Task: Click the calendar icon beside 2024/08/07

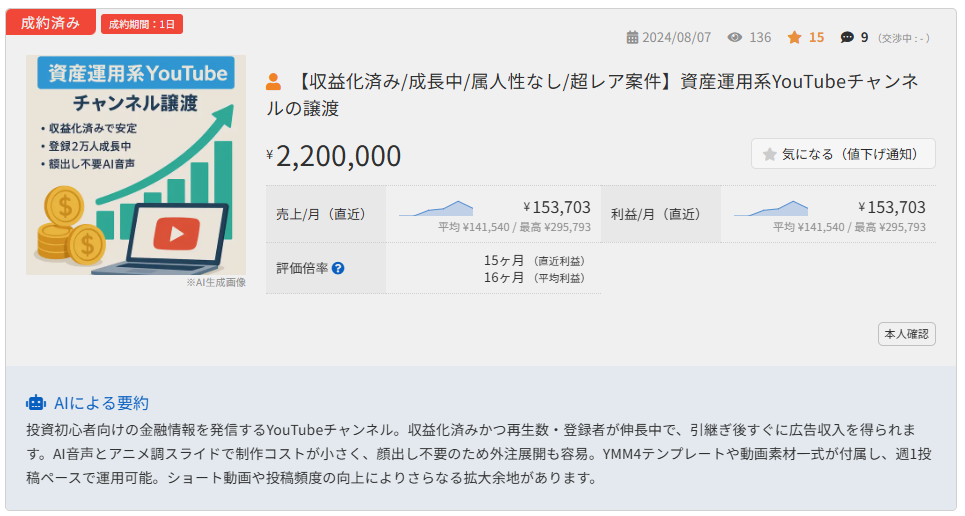Action: (632, 38)
